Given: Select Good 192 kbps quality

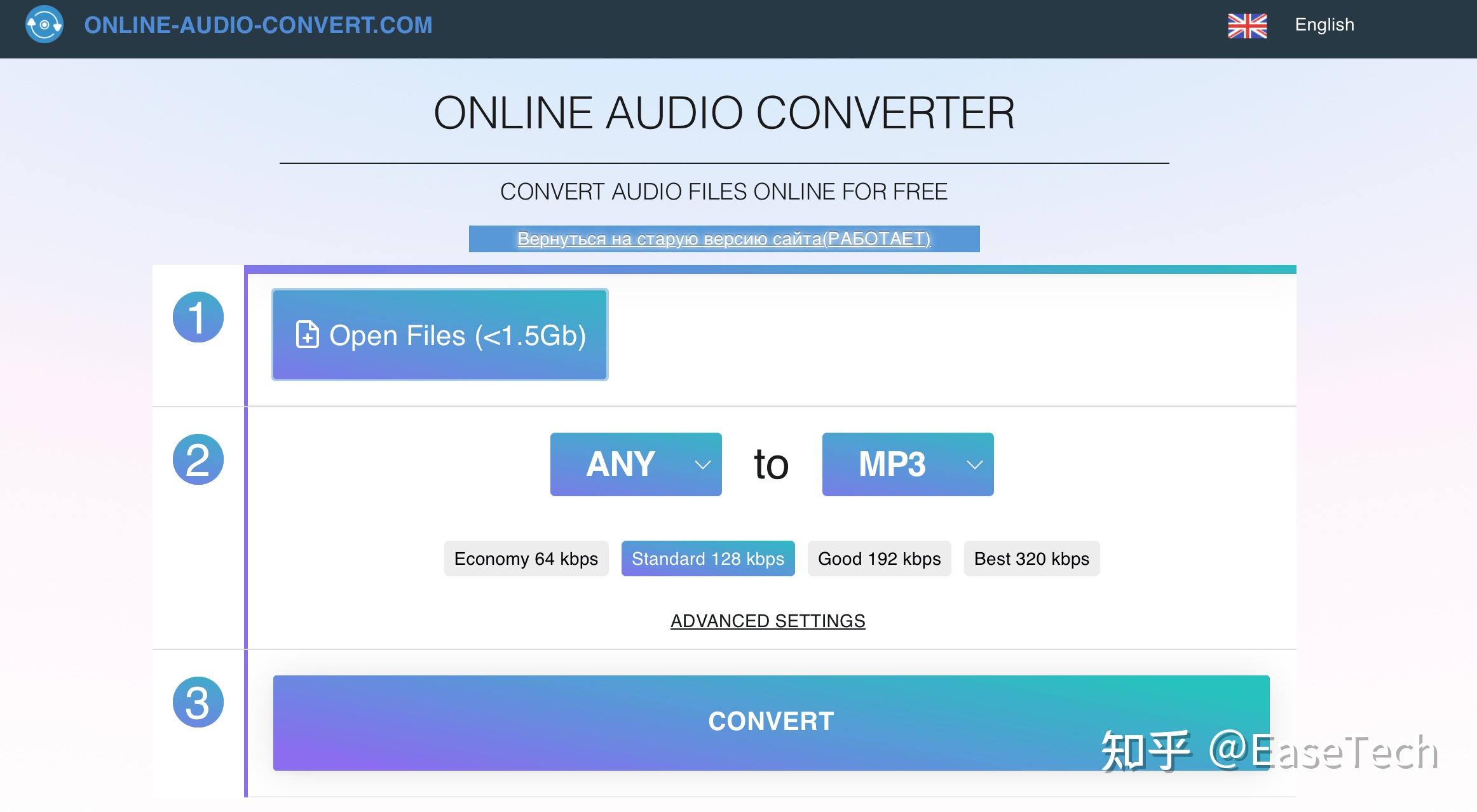Looking at the screenshot, I should (879, 558).
